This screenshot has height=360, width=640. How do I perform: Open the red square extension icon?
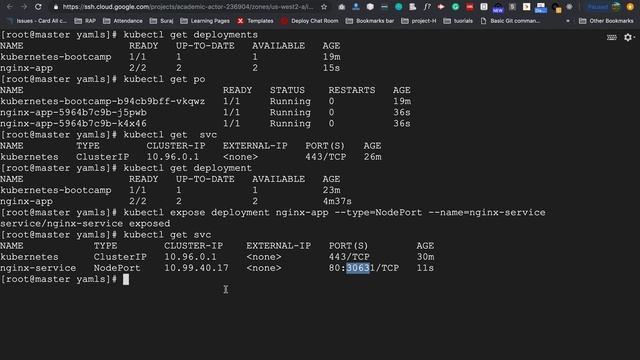(x=470, y=7)
